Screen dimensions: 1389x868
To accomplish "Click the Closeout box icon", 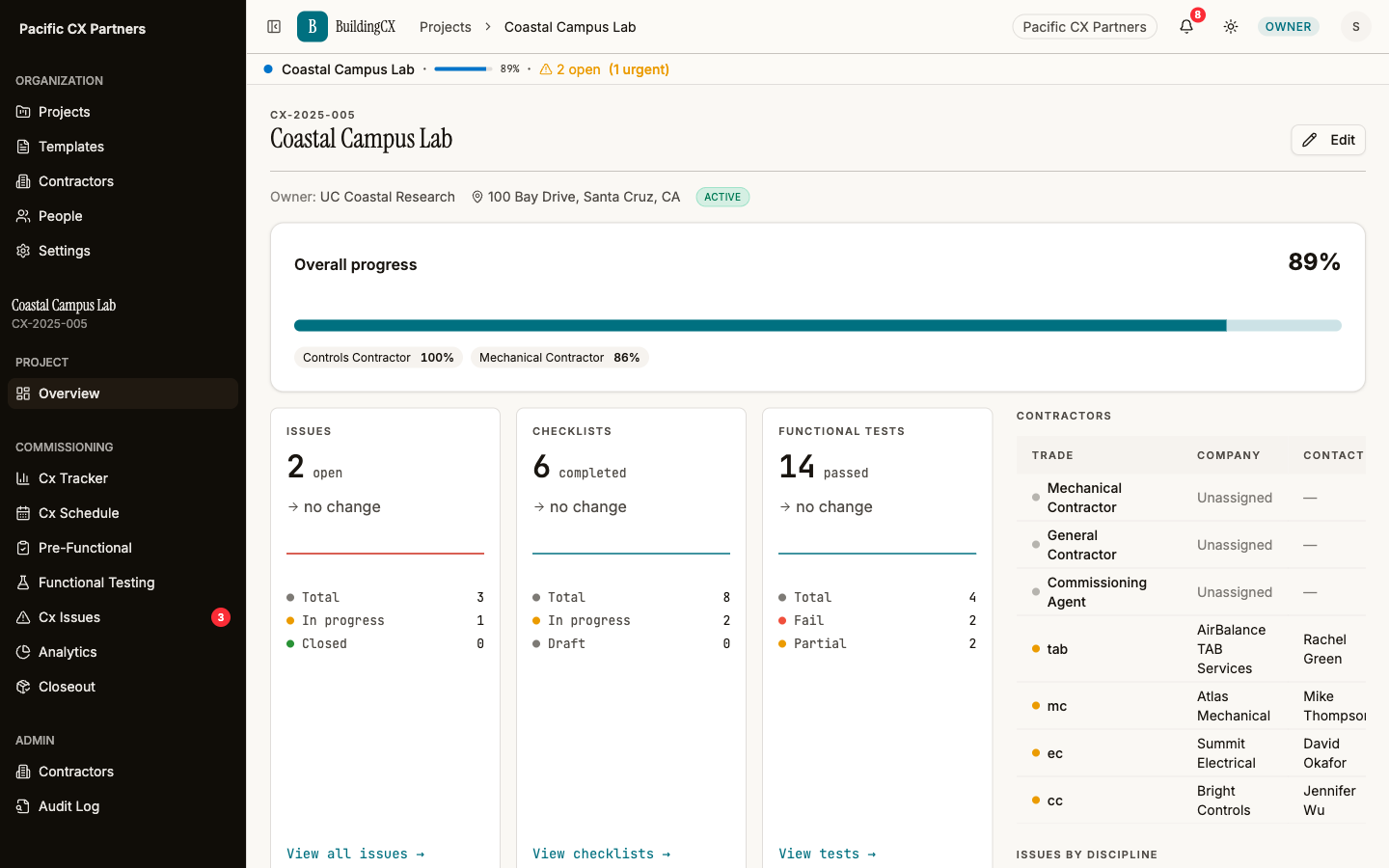I will click(23, 687).
